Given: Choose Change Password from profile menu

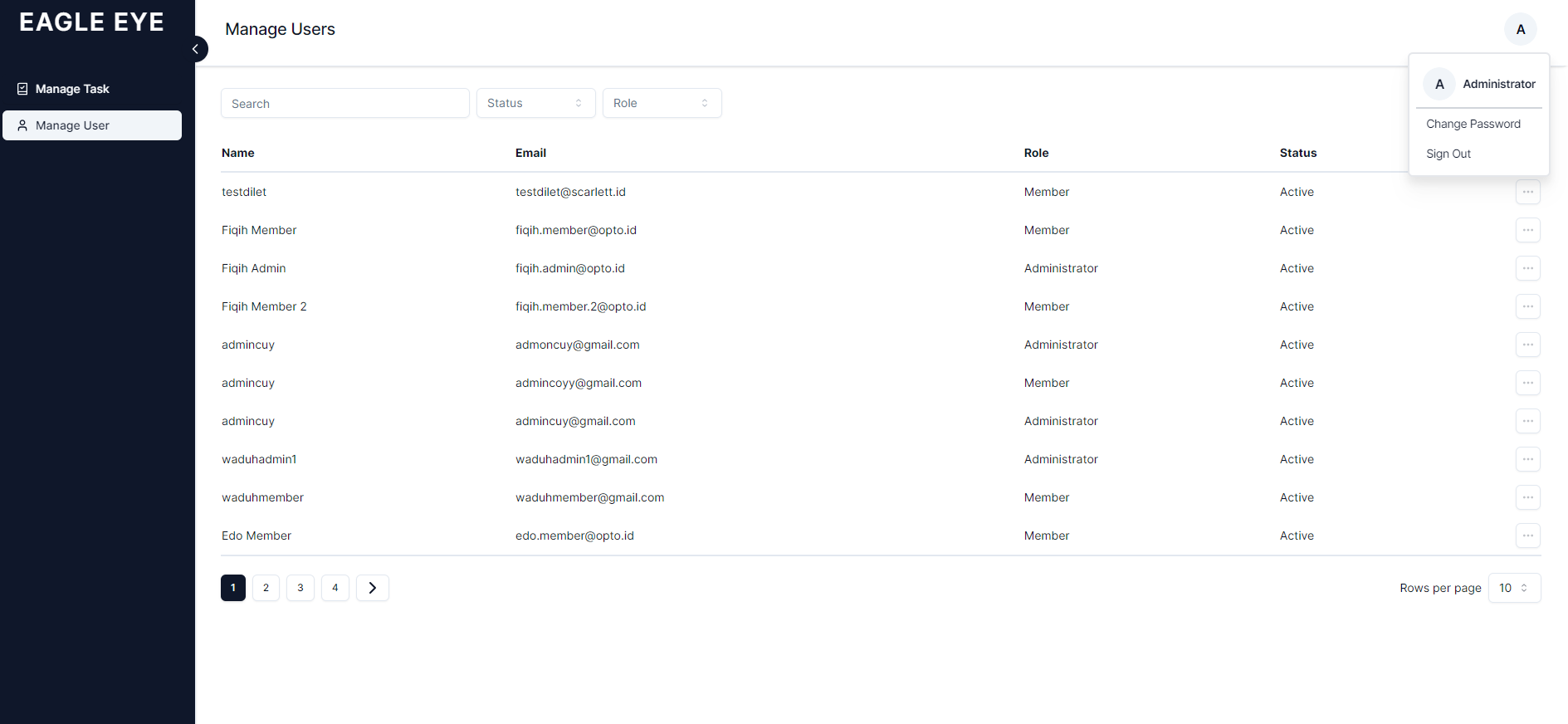Looking at the screenshot, I should tap(1473, 124).
